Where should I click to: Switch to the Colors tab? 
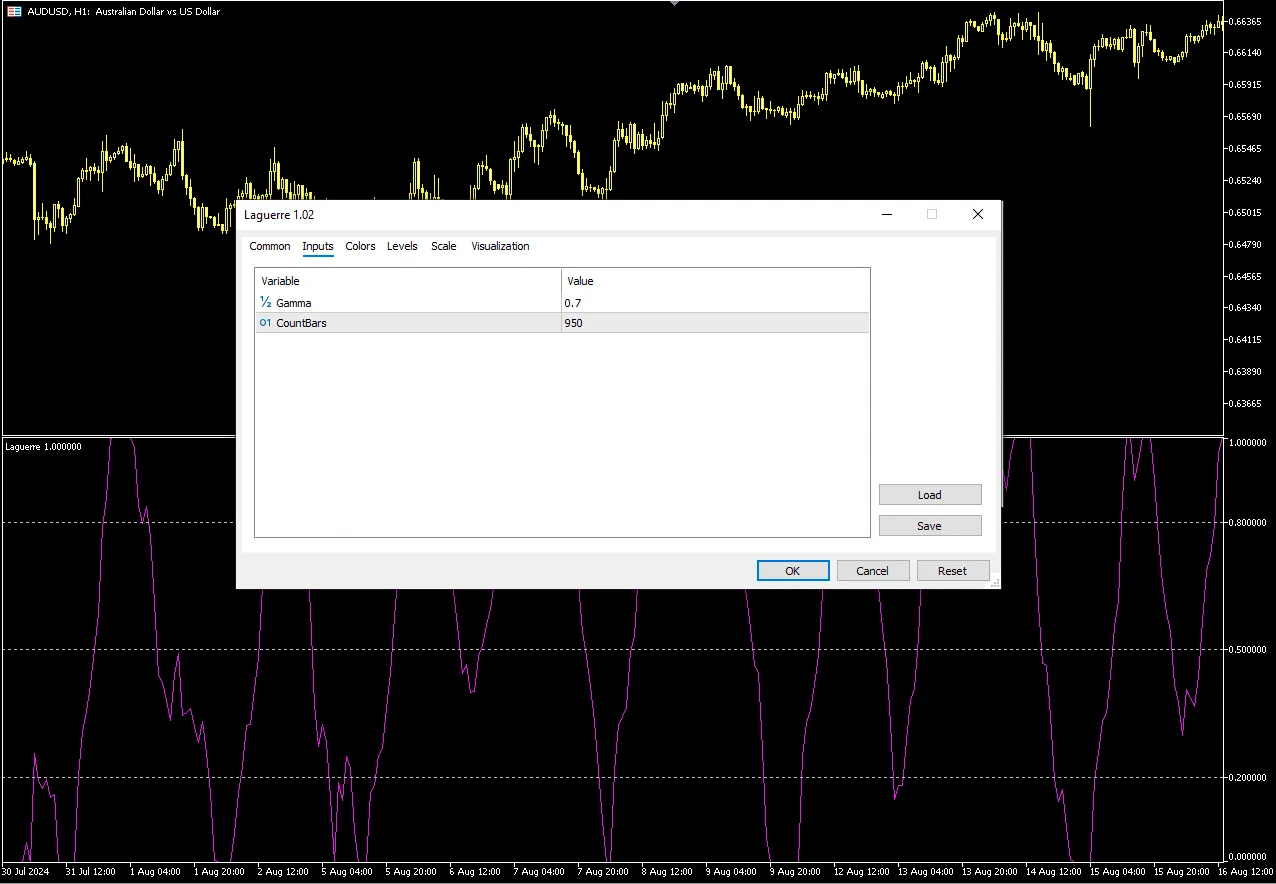click(361, 246)
